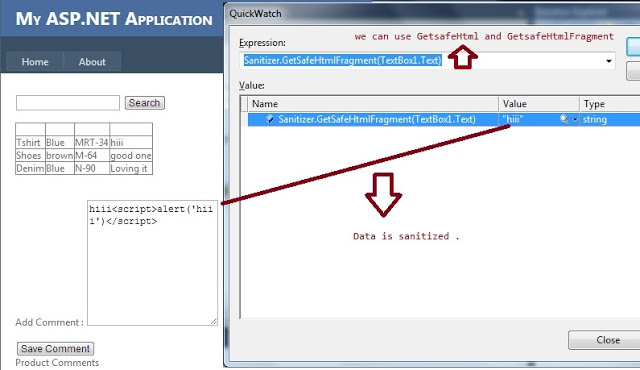Open the Home menu tab
Image resolution: width=640 pixels, height=370 pixels.
click(x=35, y=62)
